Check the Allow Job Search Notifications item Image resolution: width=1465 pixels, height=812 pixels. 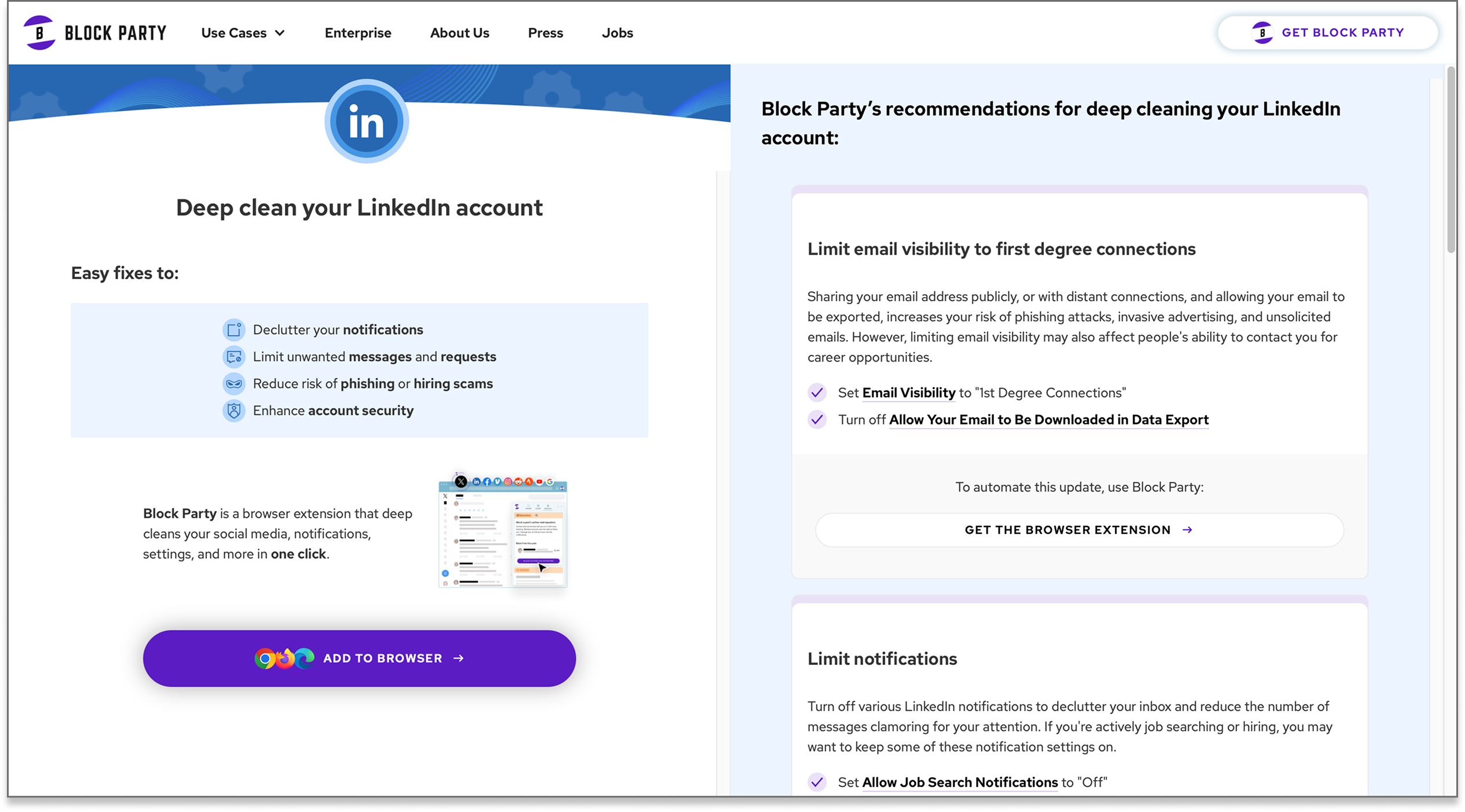817,782
